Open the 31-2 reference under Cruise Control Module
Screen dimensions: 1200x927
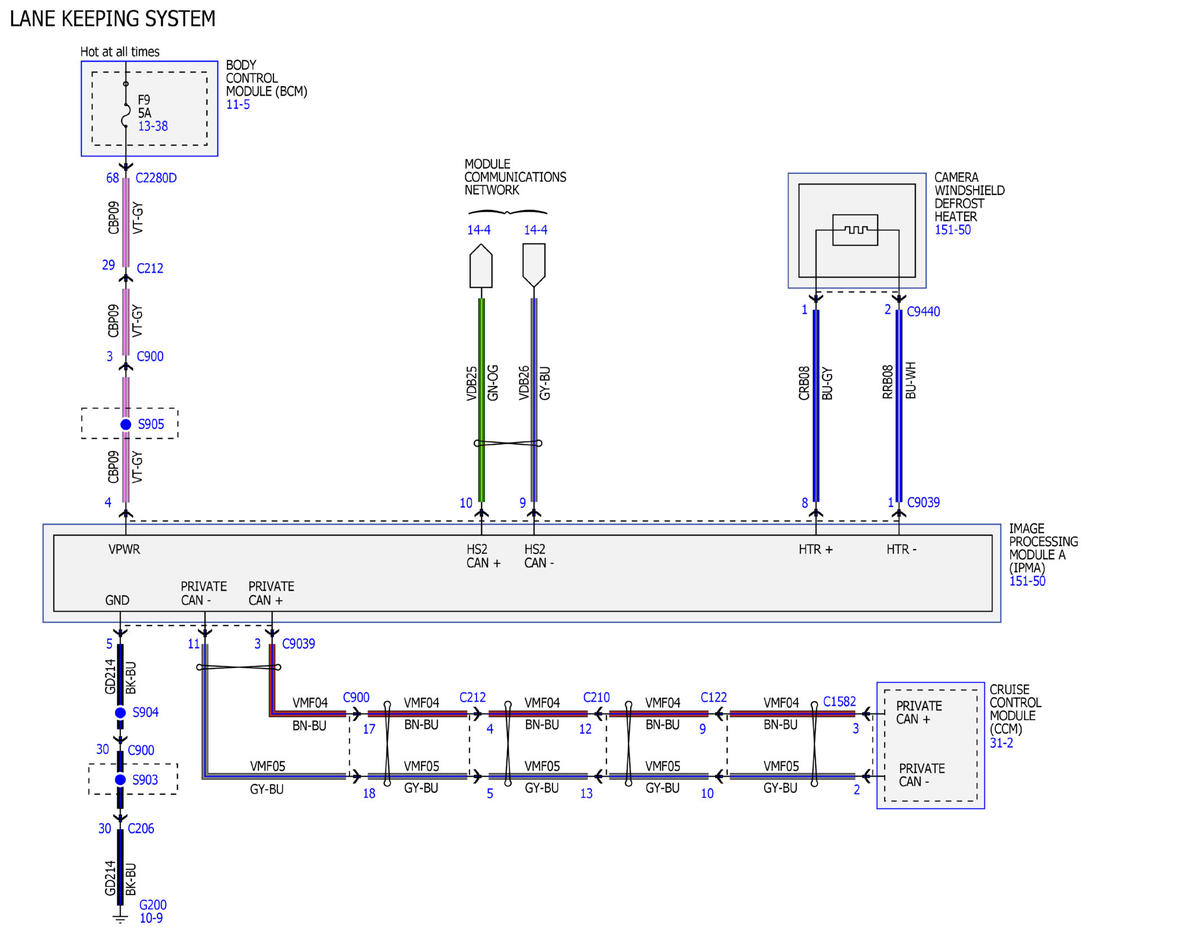(x=1002, y=742)
